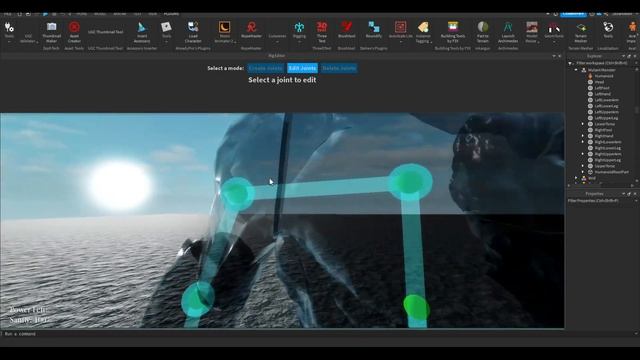This screenshot has width=640, height=360.
Task: Switch to Delete Joints mode
Action: coord(339,68)
